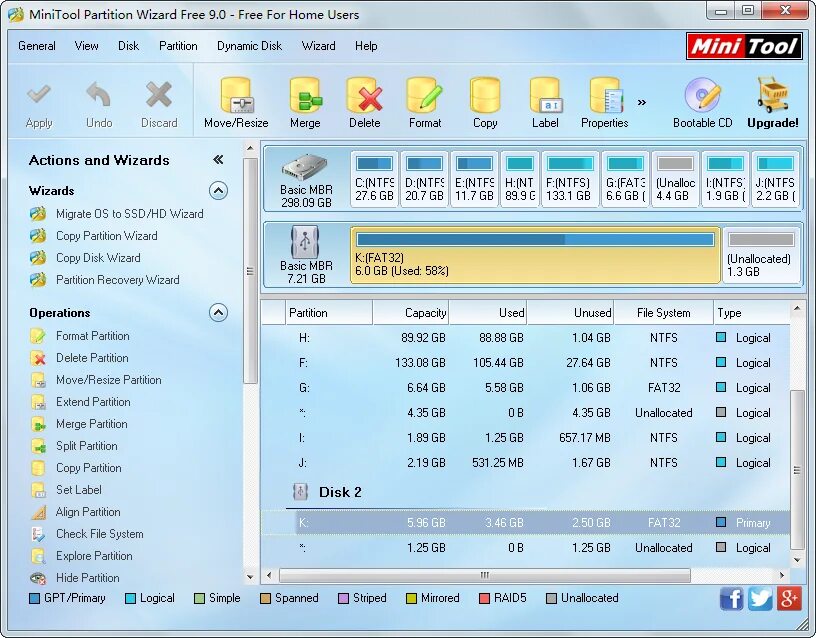
Task: Expand more toolbar items chevron
Action: pos(642,102)
